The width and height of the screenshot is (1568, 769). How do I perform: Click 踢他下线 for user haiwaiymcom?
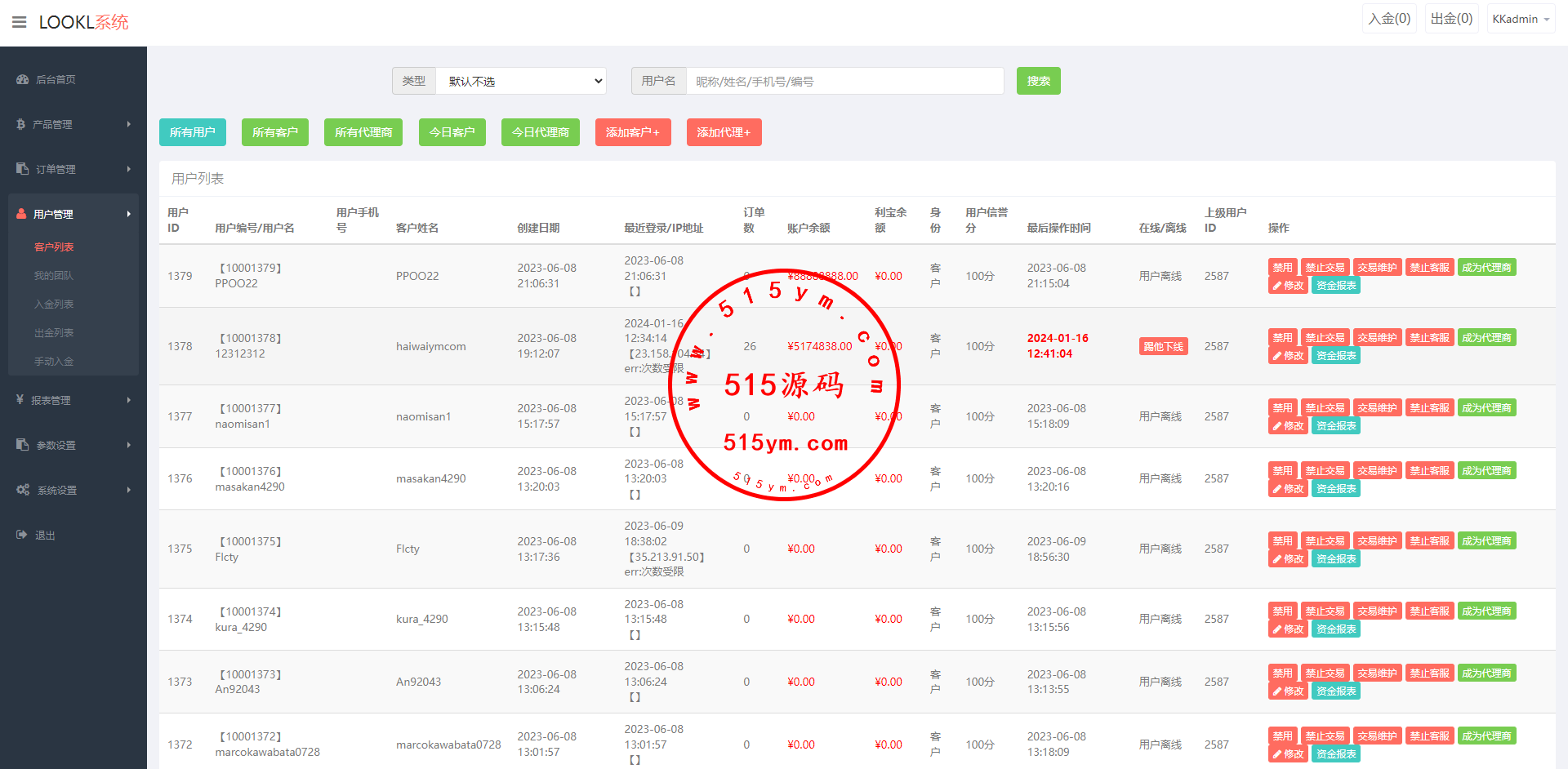(1163, 346)
